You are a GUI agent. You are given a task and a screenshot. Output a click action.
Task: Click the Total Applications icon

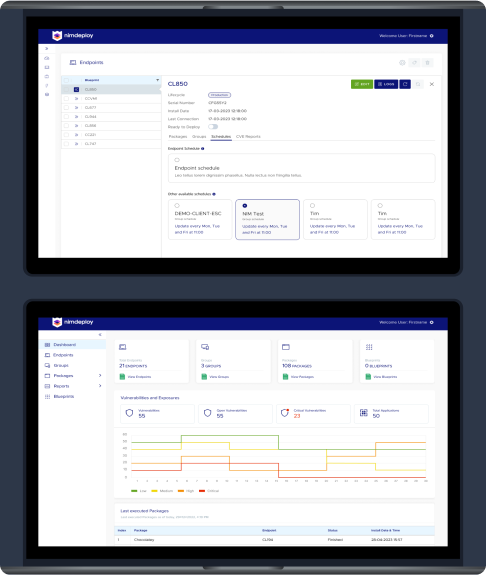coord(363,413)
